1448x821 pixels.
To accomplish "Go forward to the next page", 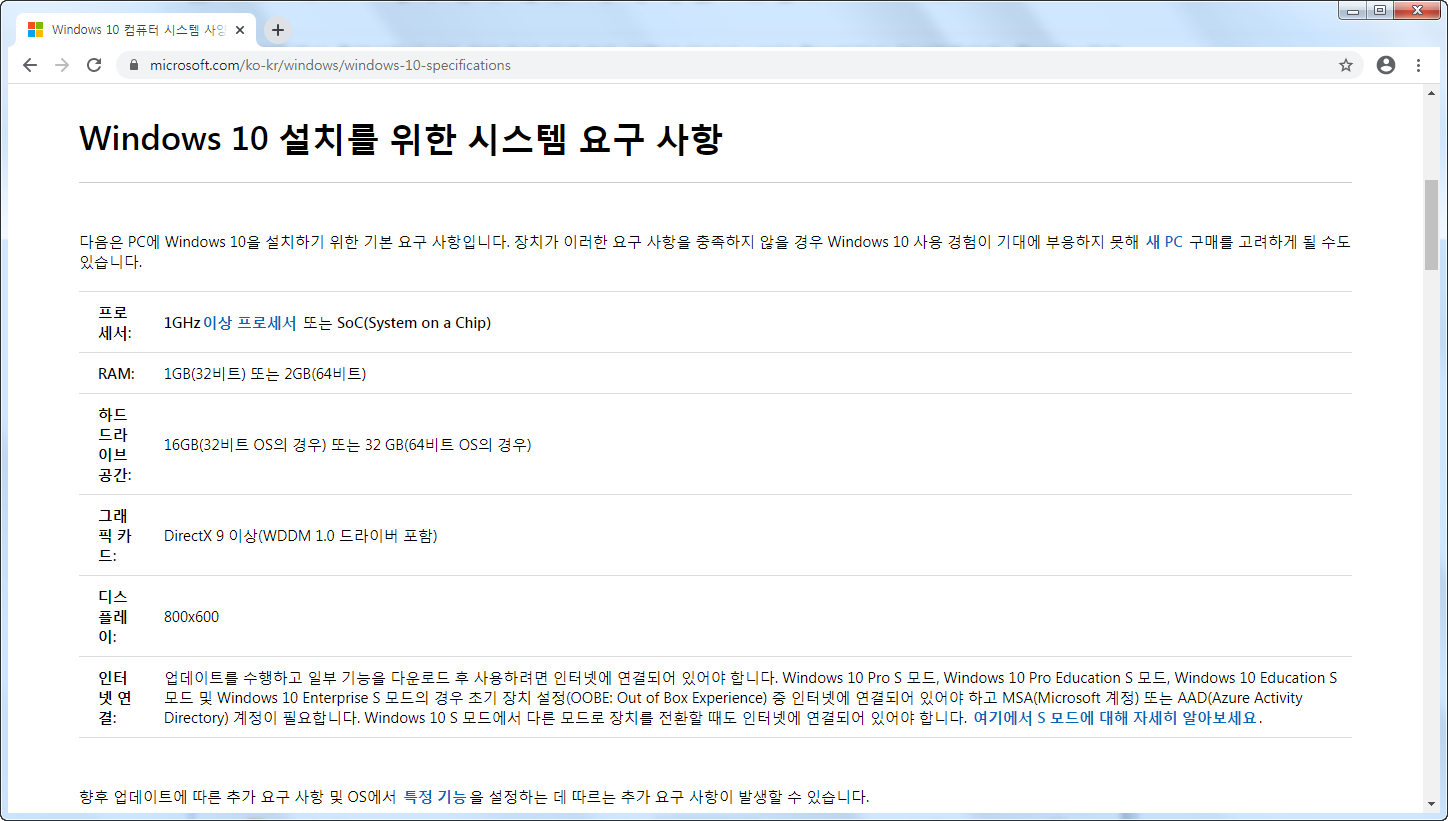I will [62, 65].
